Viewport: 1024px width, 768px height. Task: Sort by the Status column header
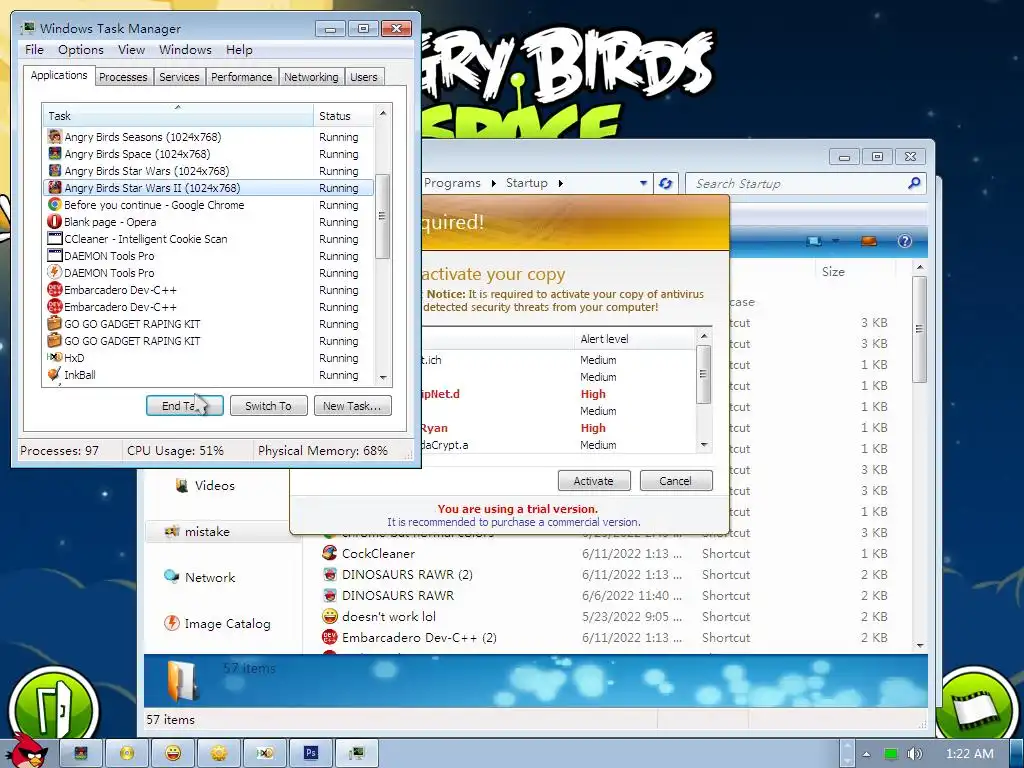343,116
